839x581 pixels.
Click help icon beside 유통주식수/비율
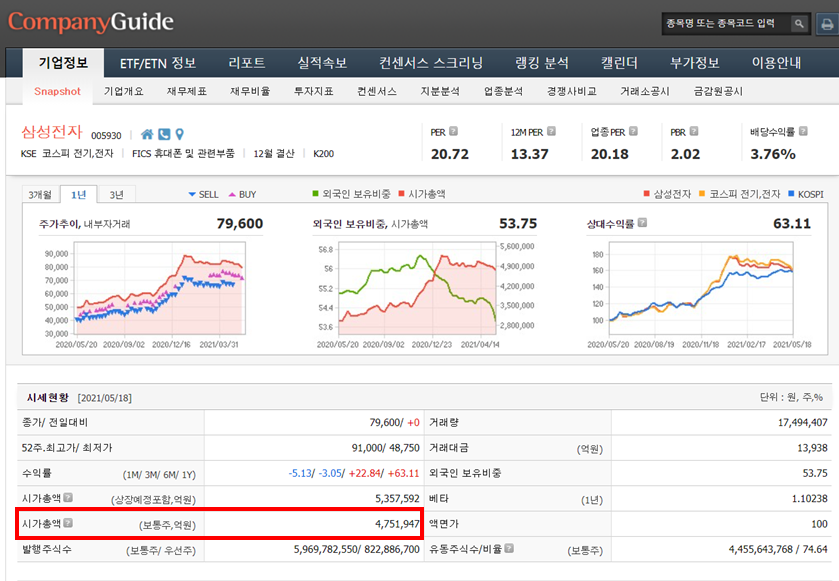click(x=509, y=548)
